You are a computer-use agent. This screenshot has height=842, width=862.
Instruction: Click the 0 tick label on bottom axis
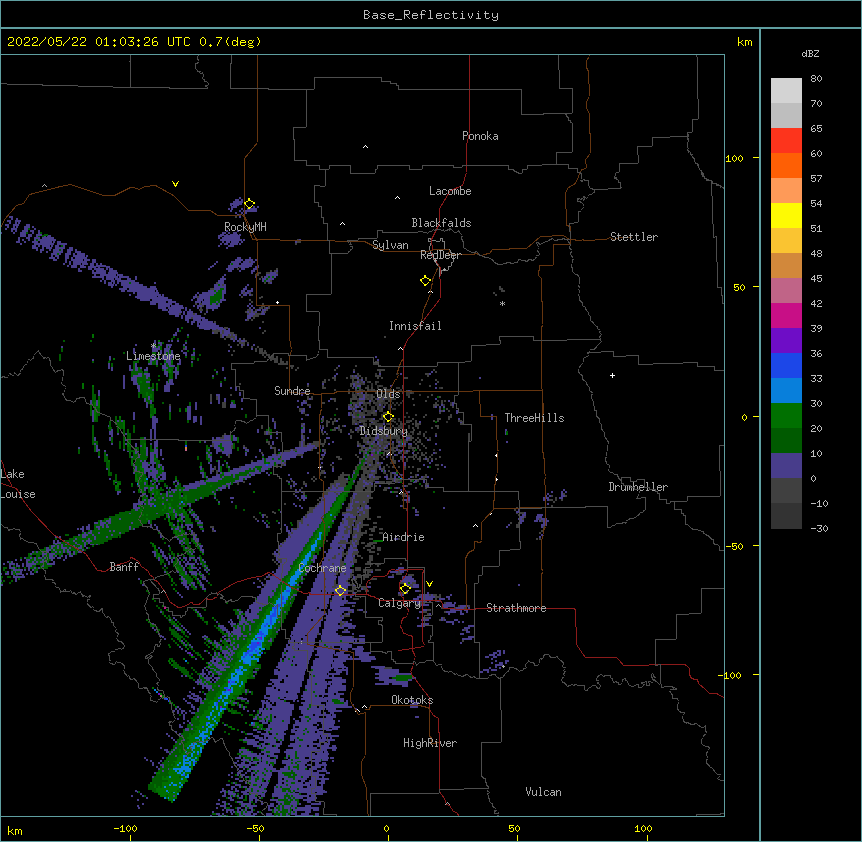point(386,828)
